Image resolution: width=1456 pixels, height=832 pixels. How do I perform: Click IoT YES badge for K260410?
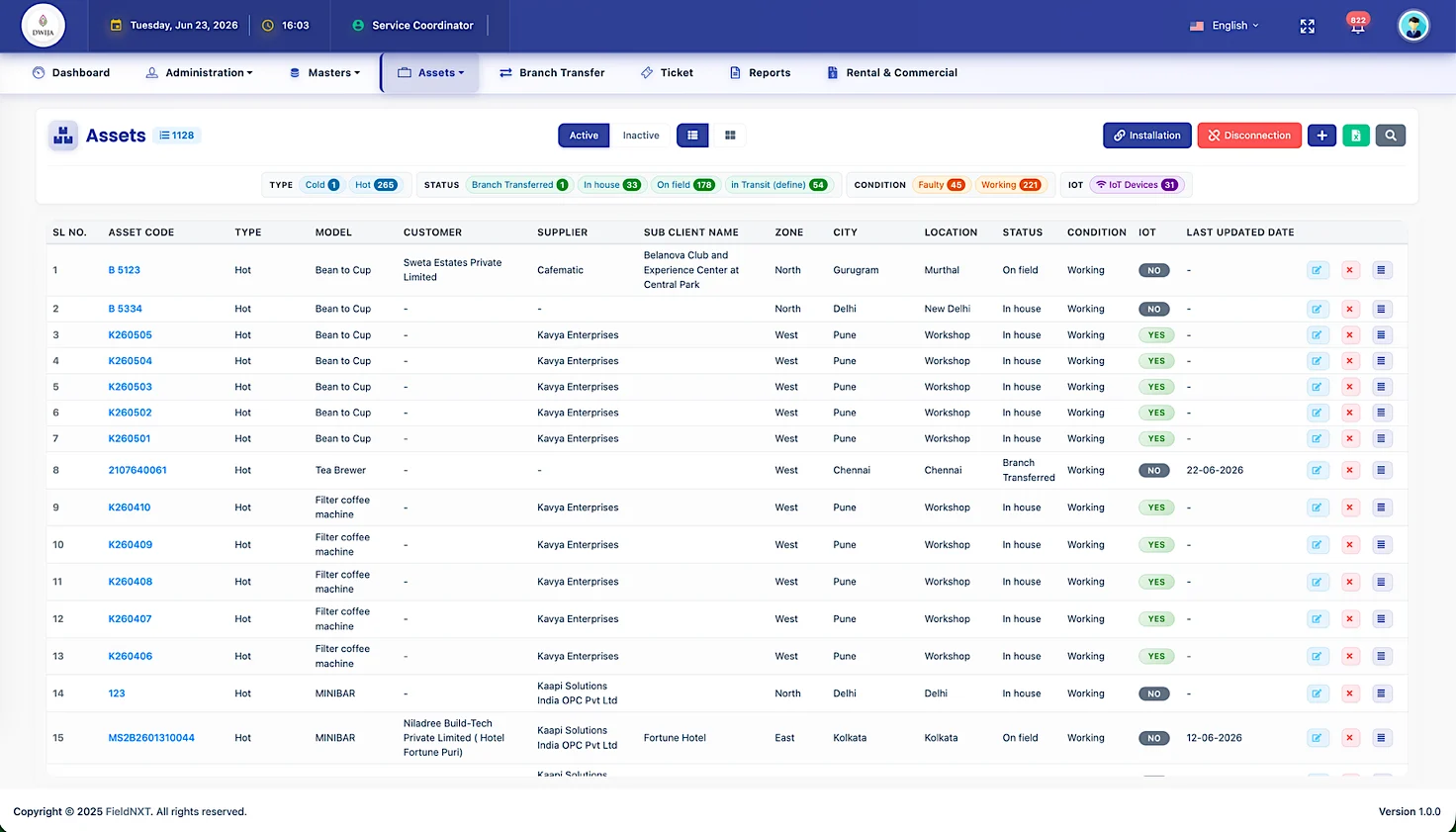pyautogui.click(x=1156, y=508)
